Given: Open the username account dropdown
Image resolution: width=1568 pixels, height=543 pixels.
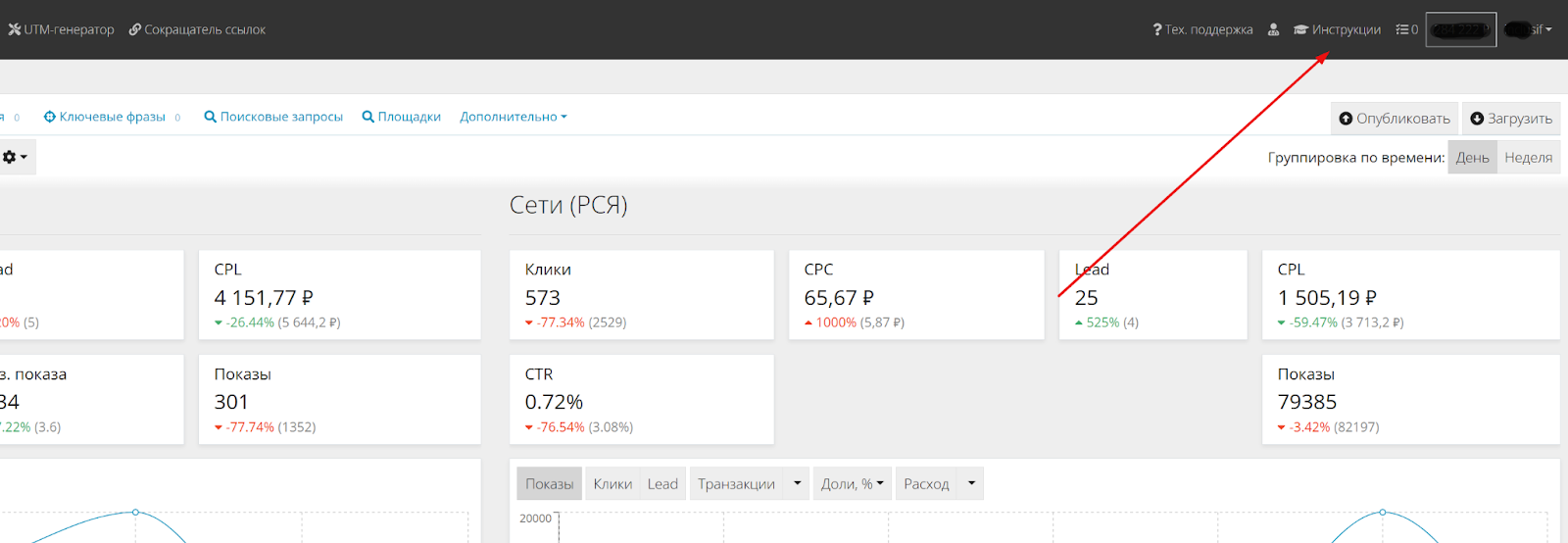Looking at the screenshot, I should click(x=1530, y=29).
